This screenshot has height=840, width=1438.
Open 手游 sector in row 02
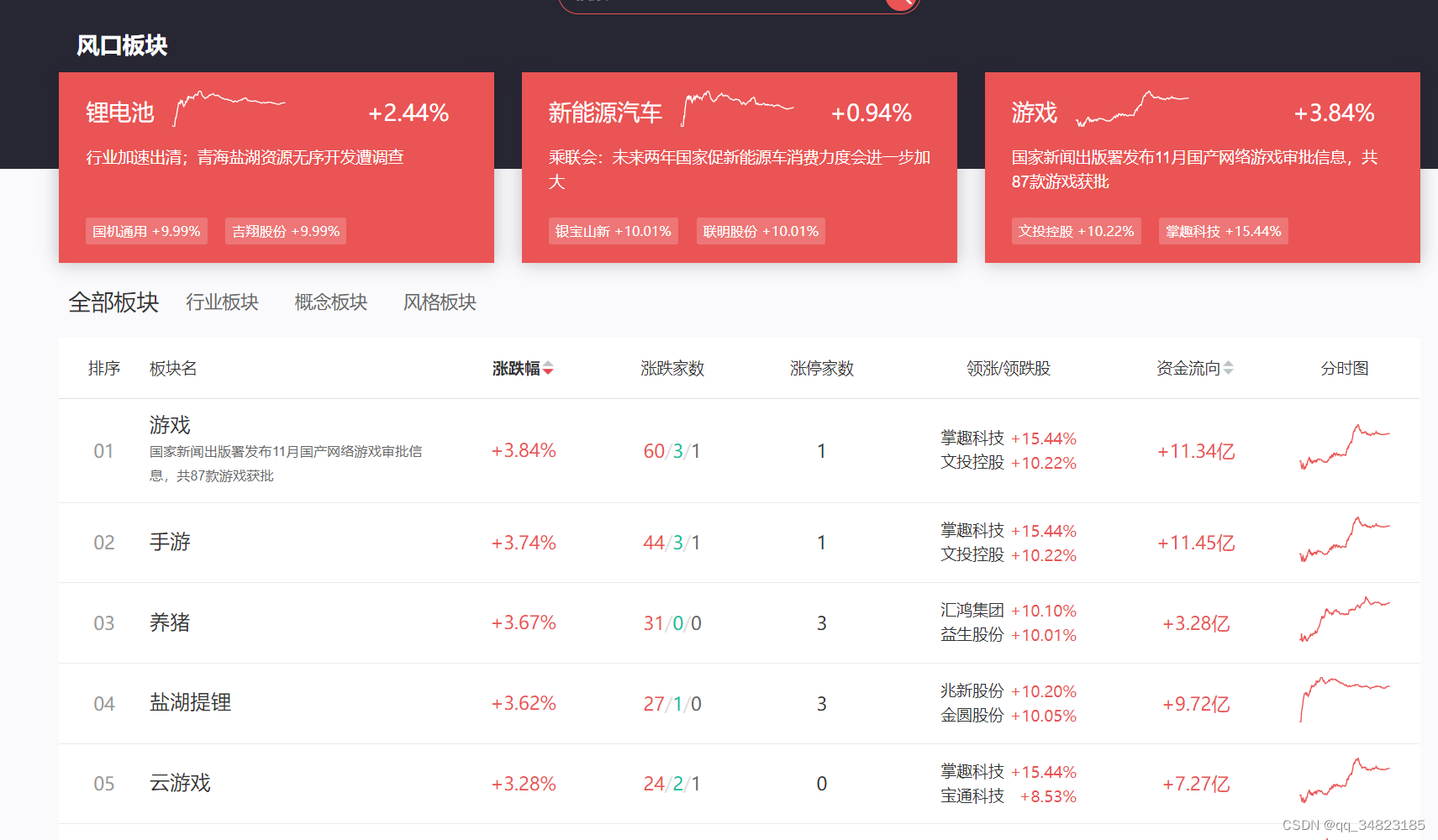coord(170,542)
